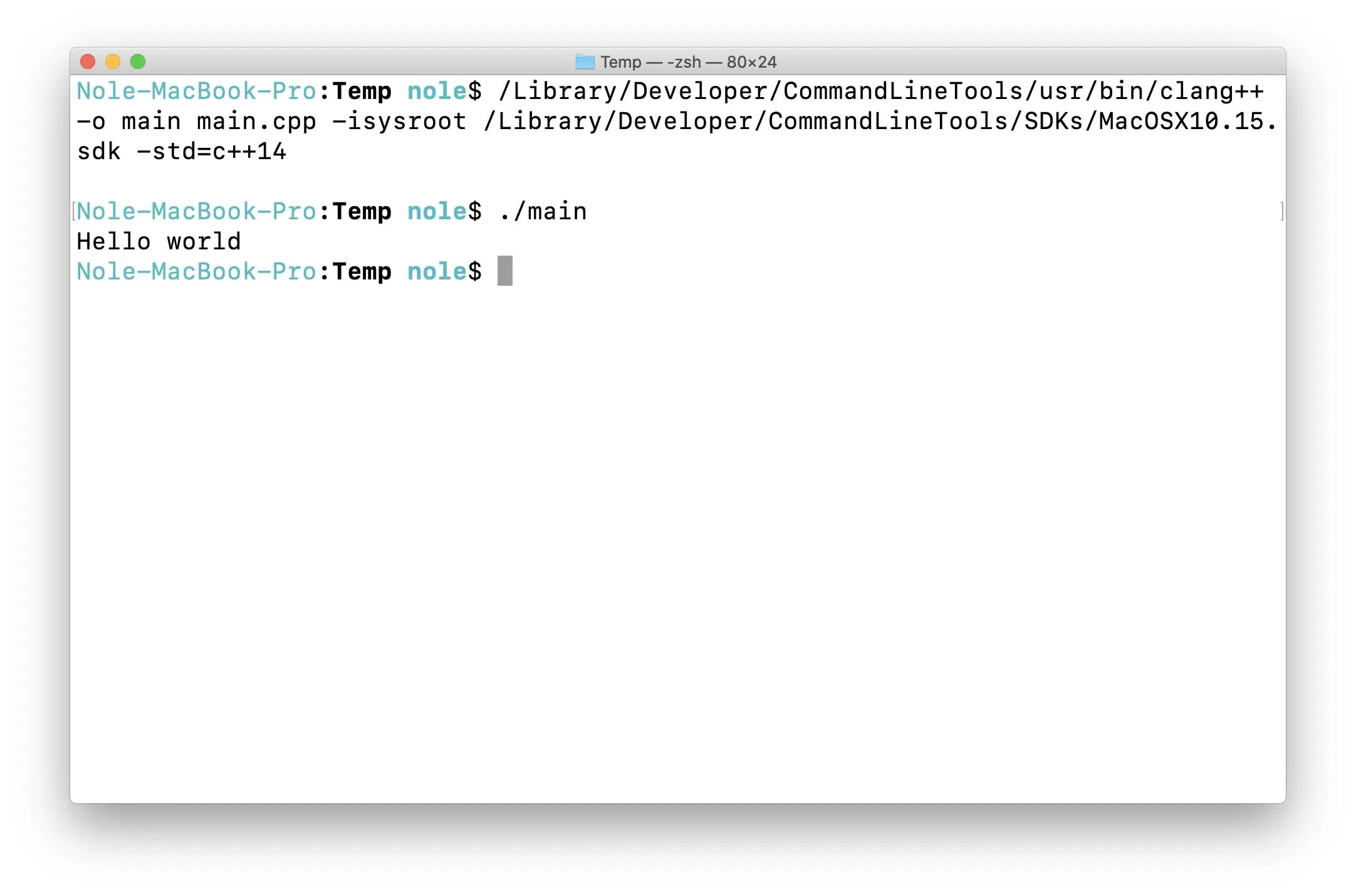Click the 'main.cpp' argument in the command
This screenshot has height=896, width=1356.
(256, 122)
